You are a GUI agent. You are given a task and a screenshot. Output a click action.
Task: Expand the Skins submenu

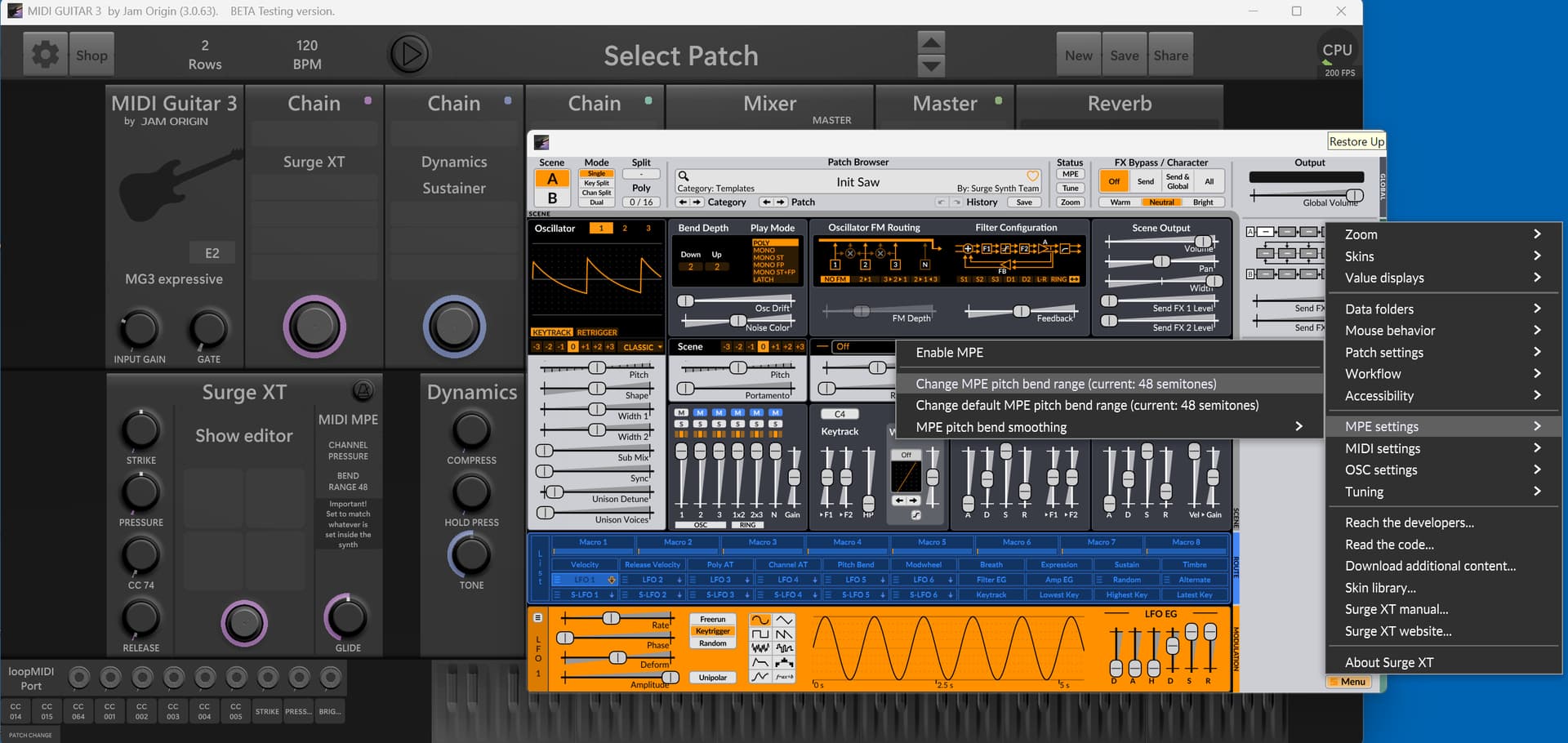point(1444,256)
